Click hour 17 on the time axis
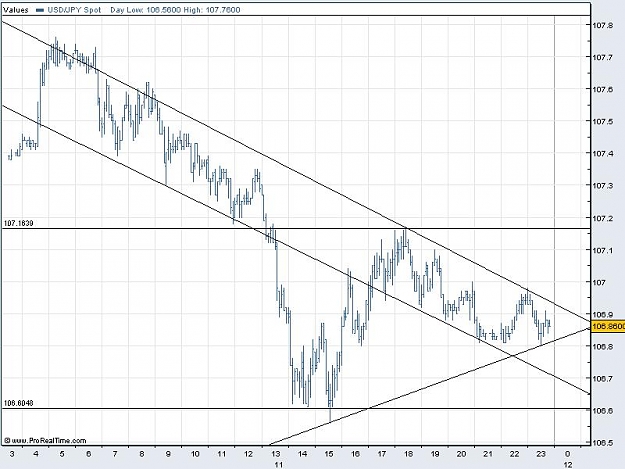 381,453
